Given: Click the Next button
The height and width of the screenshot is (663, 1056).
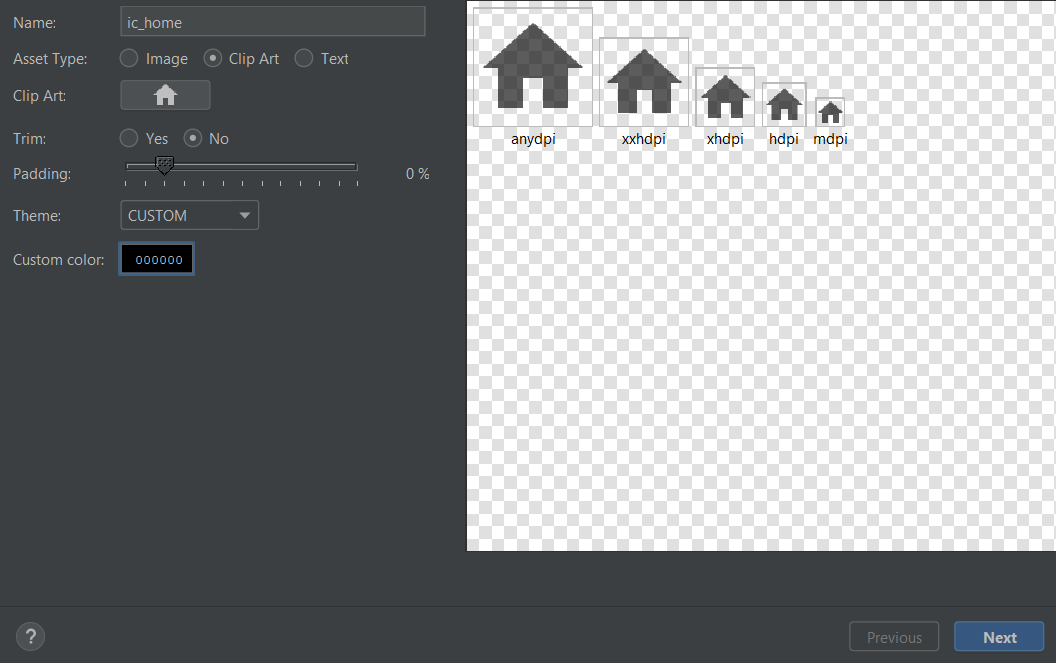Looking at the screenshot, I should (x=999, y=637).
